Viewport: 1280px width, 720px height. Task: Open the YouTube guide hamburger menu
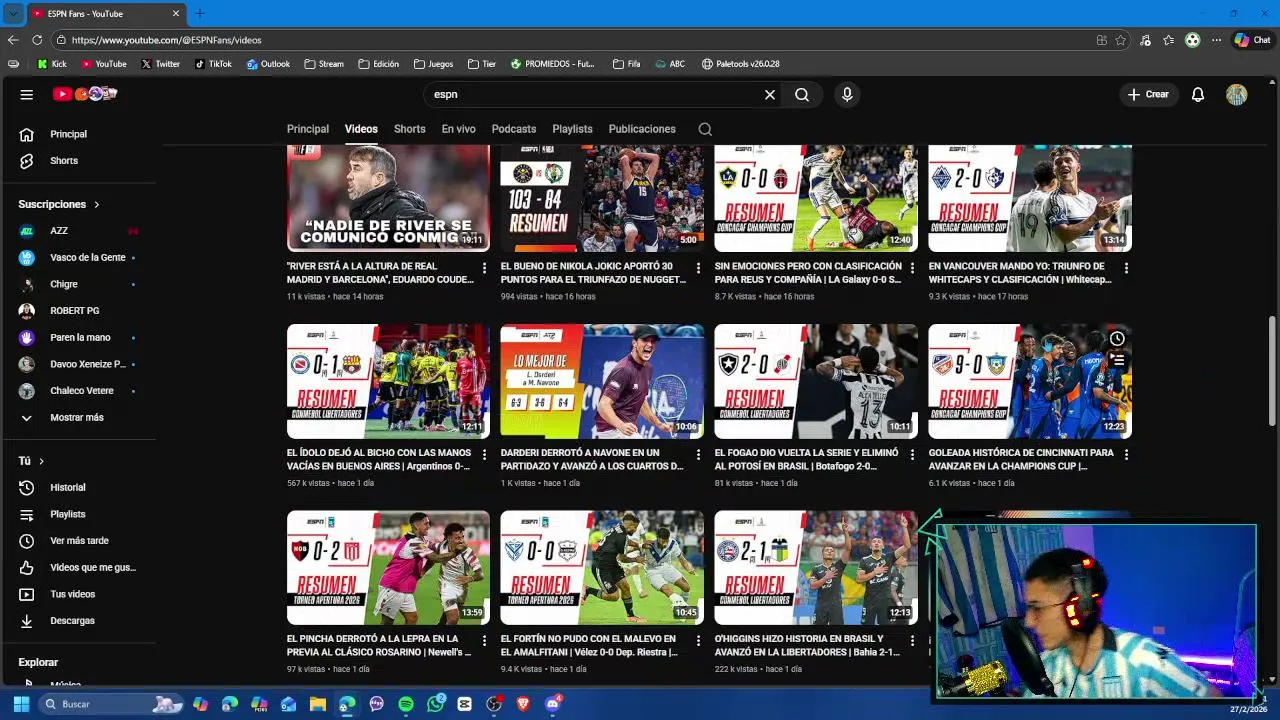click(x=27, y=94)
